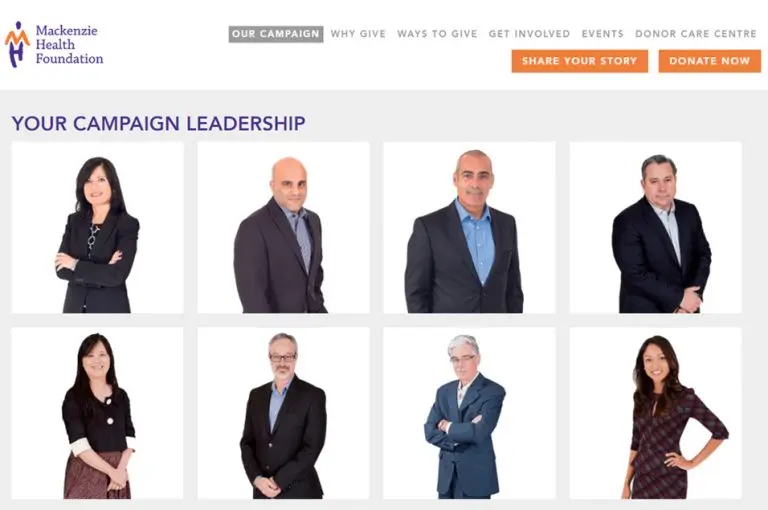The height and width of the screenshot is (510, 768).
Task: Go to the Why Give page
Action: tap(358, 34)
